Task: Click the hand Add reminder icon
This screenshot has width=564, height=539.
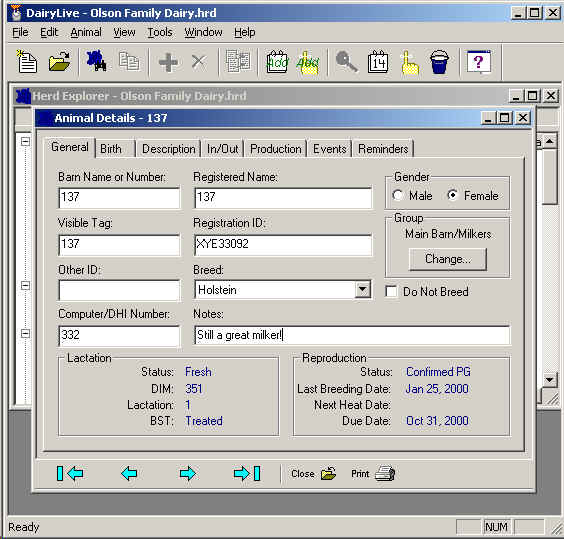Action: (308, 63)
